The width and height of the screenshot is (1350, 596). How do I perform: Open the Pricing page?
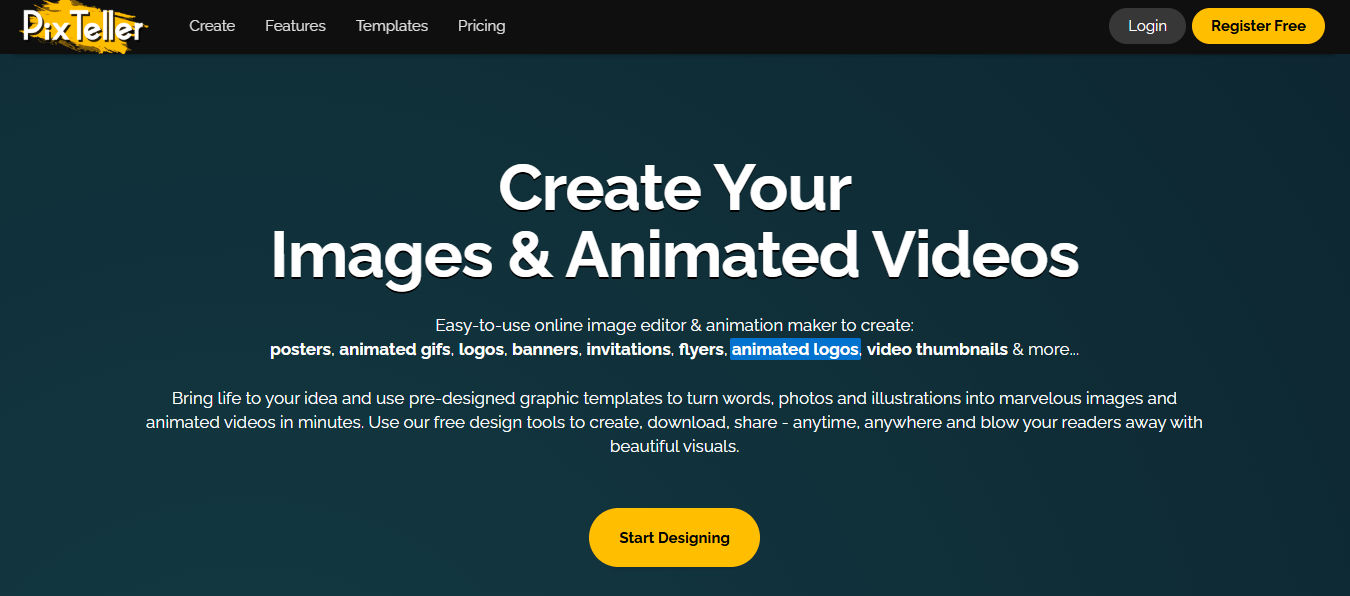click(x=481, y=26)
